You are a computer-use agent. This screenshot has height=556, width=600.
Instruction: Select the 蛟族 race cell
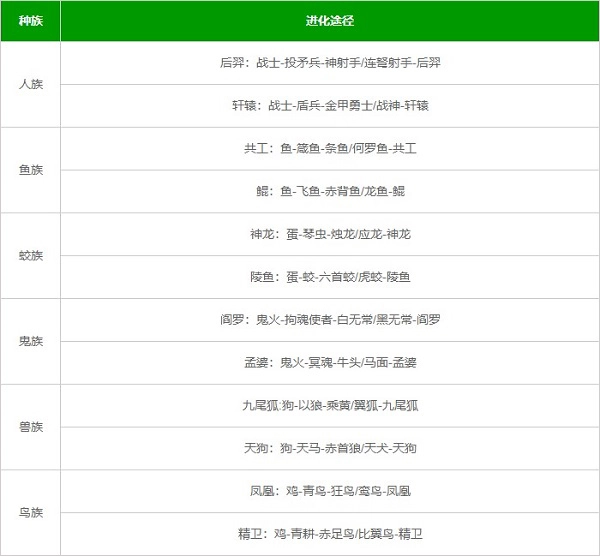(x=31, y=255)
